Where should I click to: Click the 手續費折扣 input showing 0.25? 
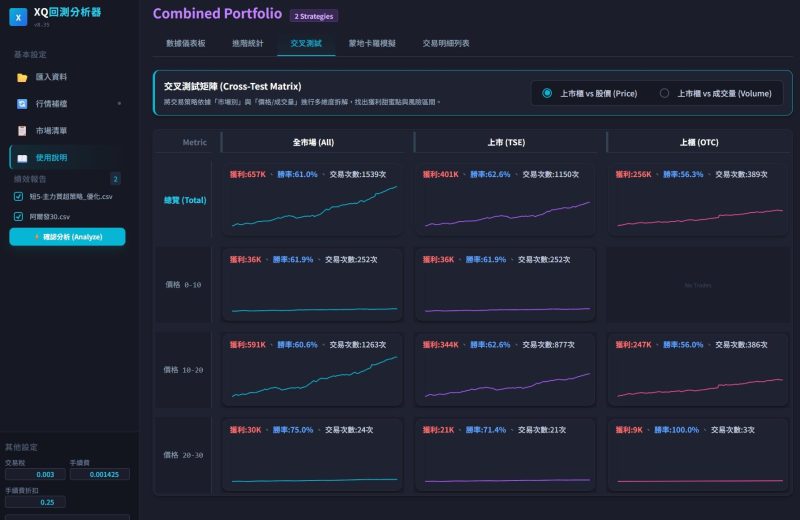(x=36, y=502)
